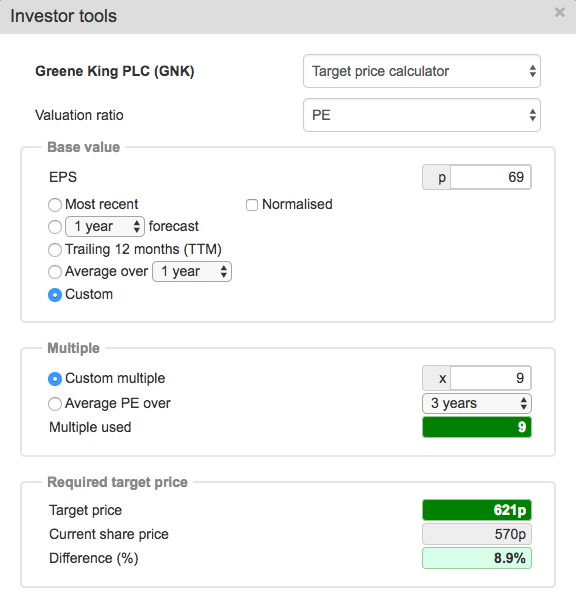Click the green Multiple used value box
The width and height of the screenshot is (576, 595).
point(477,427)
